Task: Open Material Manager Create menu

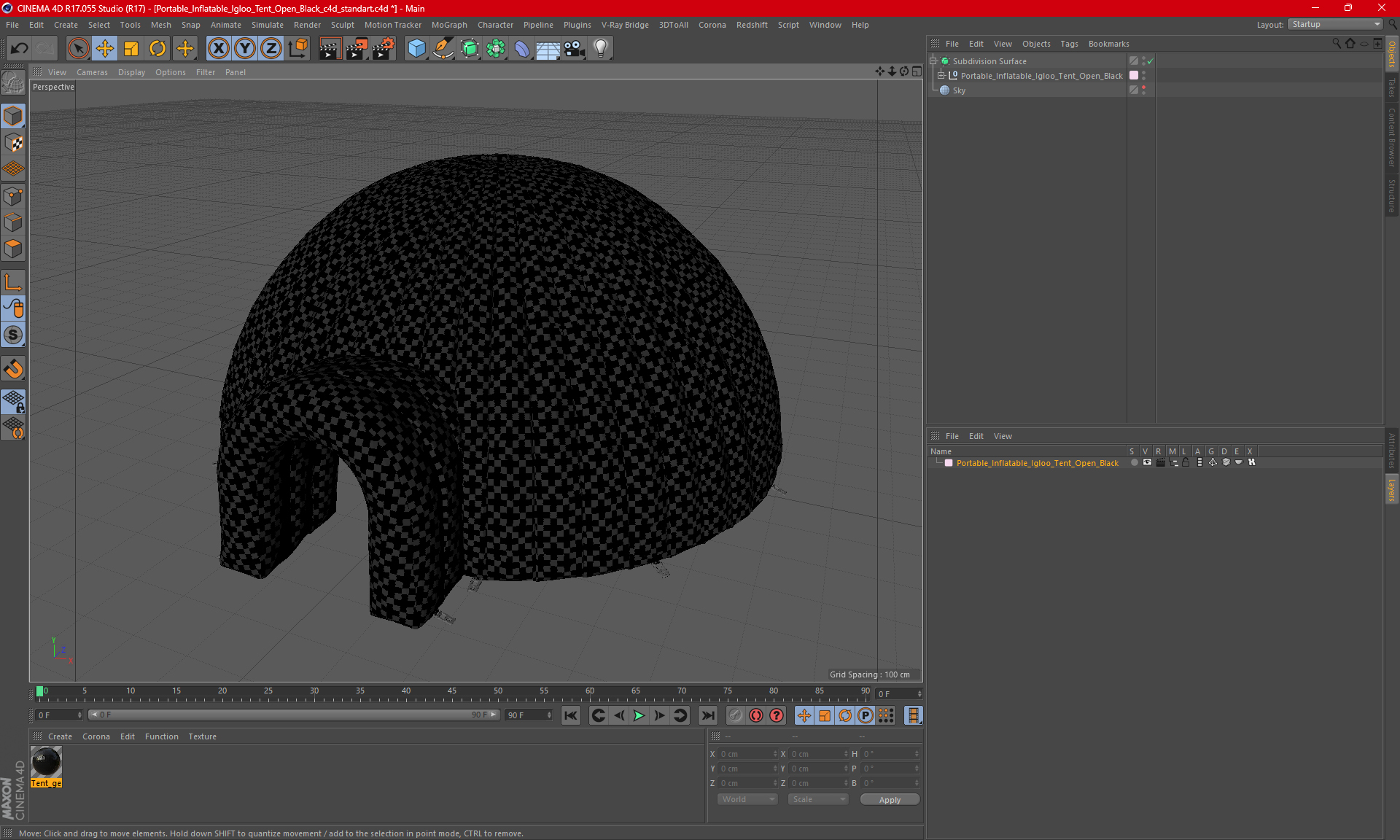Action: 60,736
